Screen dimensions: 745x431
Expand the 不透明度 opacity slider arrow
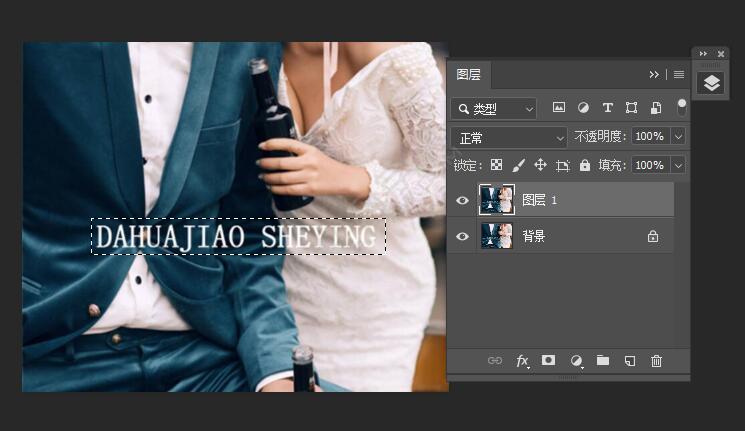tap(679, 137)
